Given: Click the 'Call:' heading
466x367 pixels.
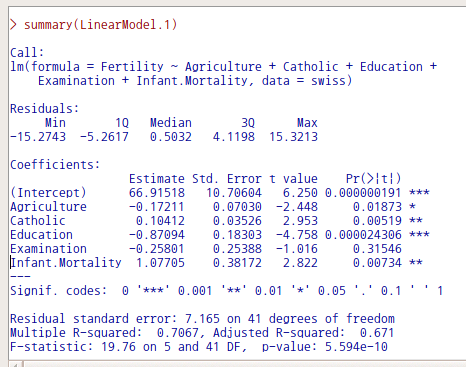Looking at the screenshot, I should coord(27,53).
